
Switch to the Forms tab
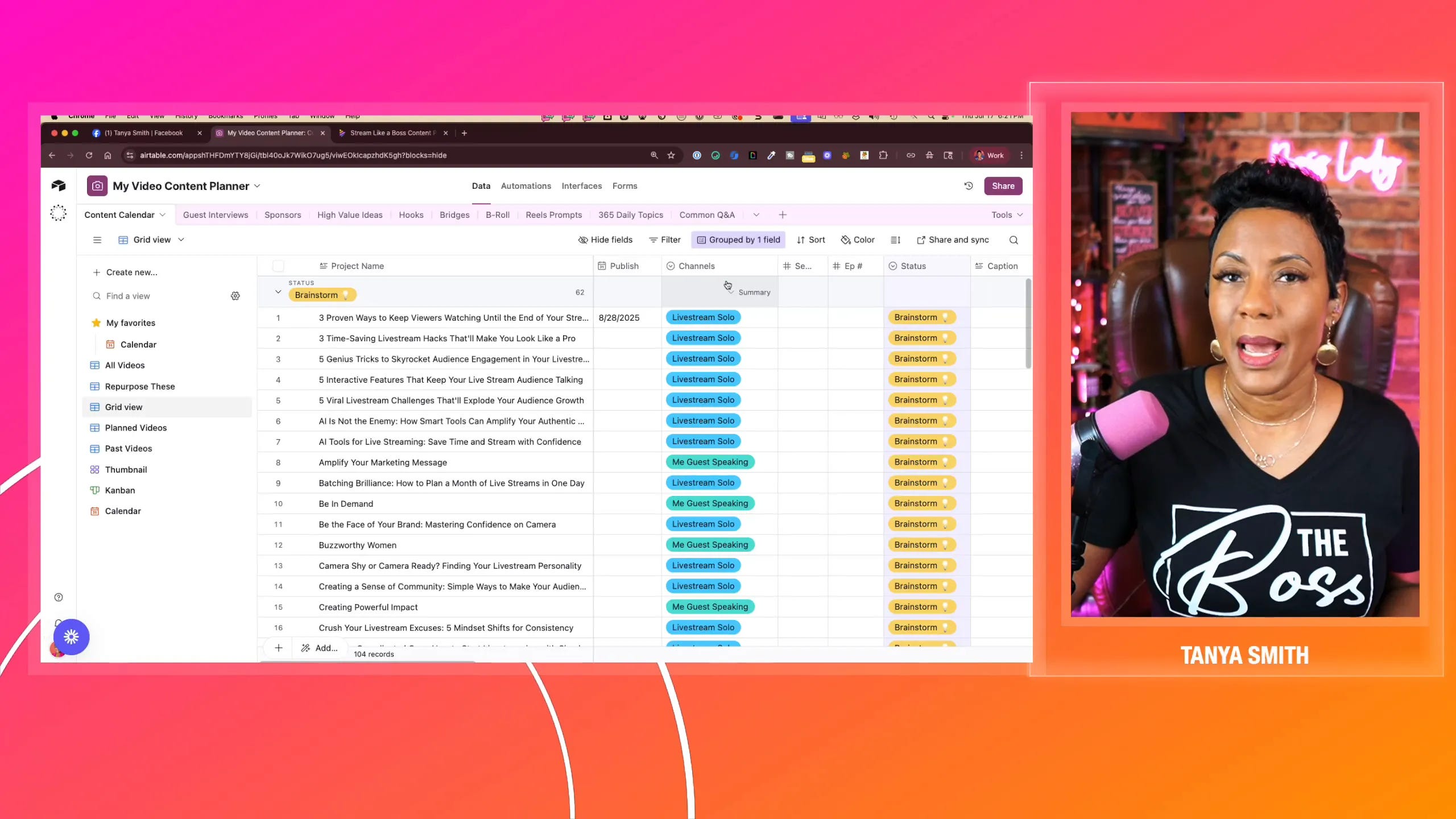(x=624, y=186)
